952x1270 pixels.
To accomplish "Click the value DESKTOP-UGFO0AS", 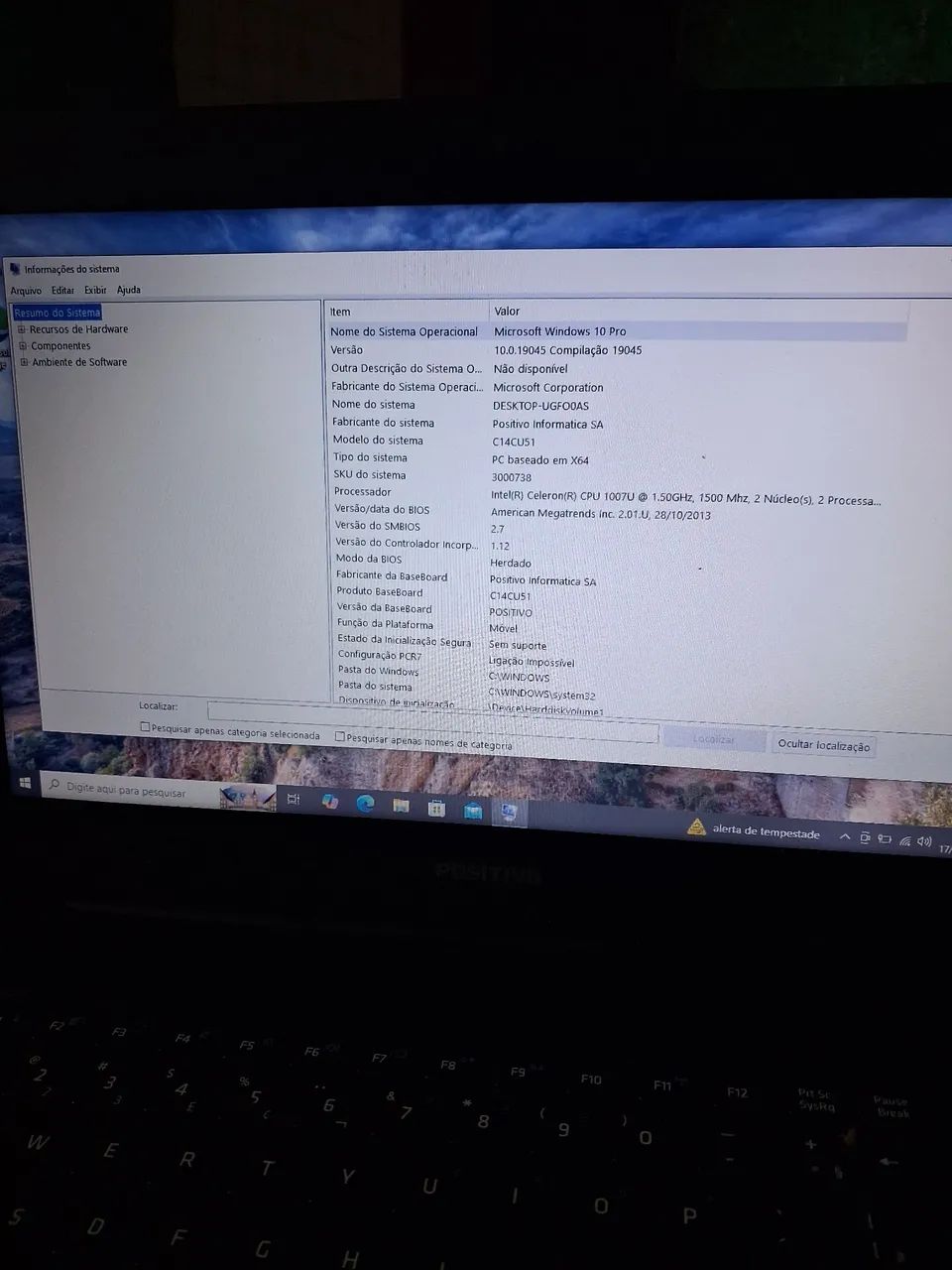I will [540, 406].
